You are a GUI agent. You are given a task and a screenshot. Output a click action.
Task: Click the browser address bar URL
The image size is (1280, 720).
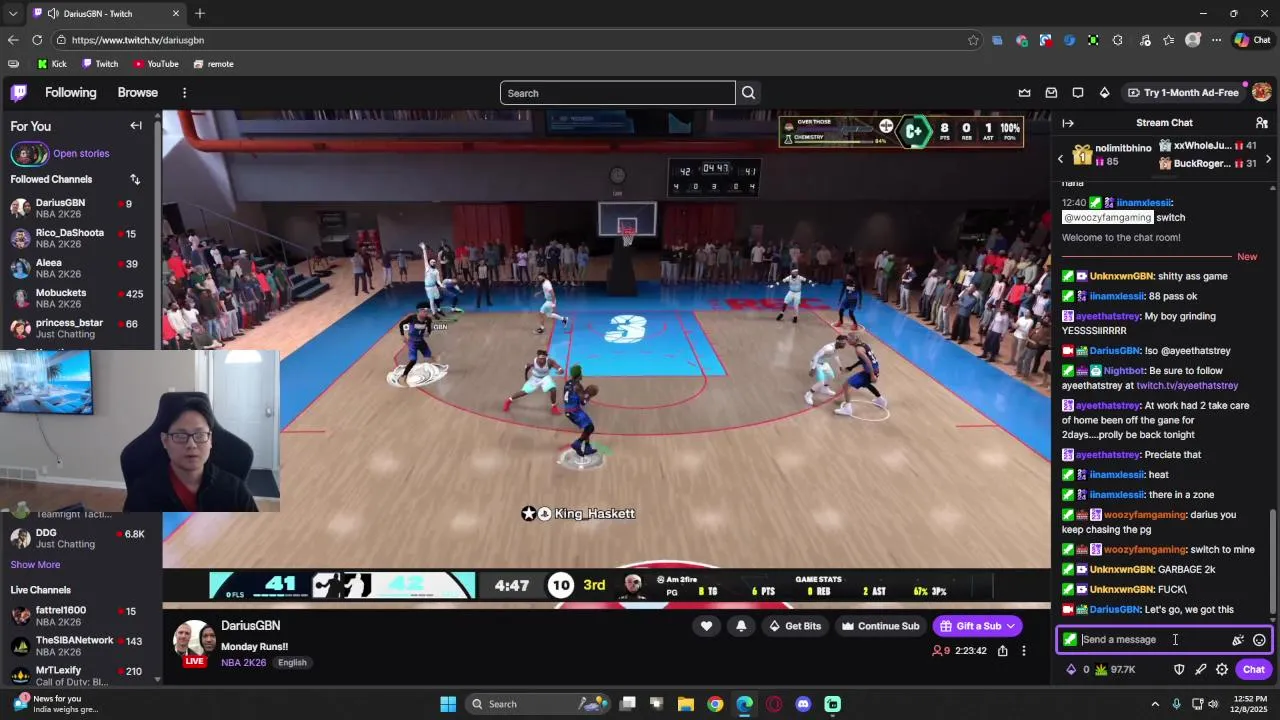(138, 40)
